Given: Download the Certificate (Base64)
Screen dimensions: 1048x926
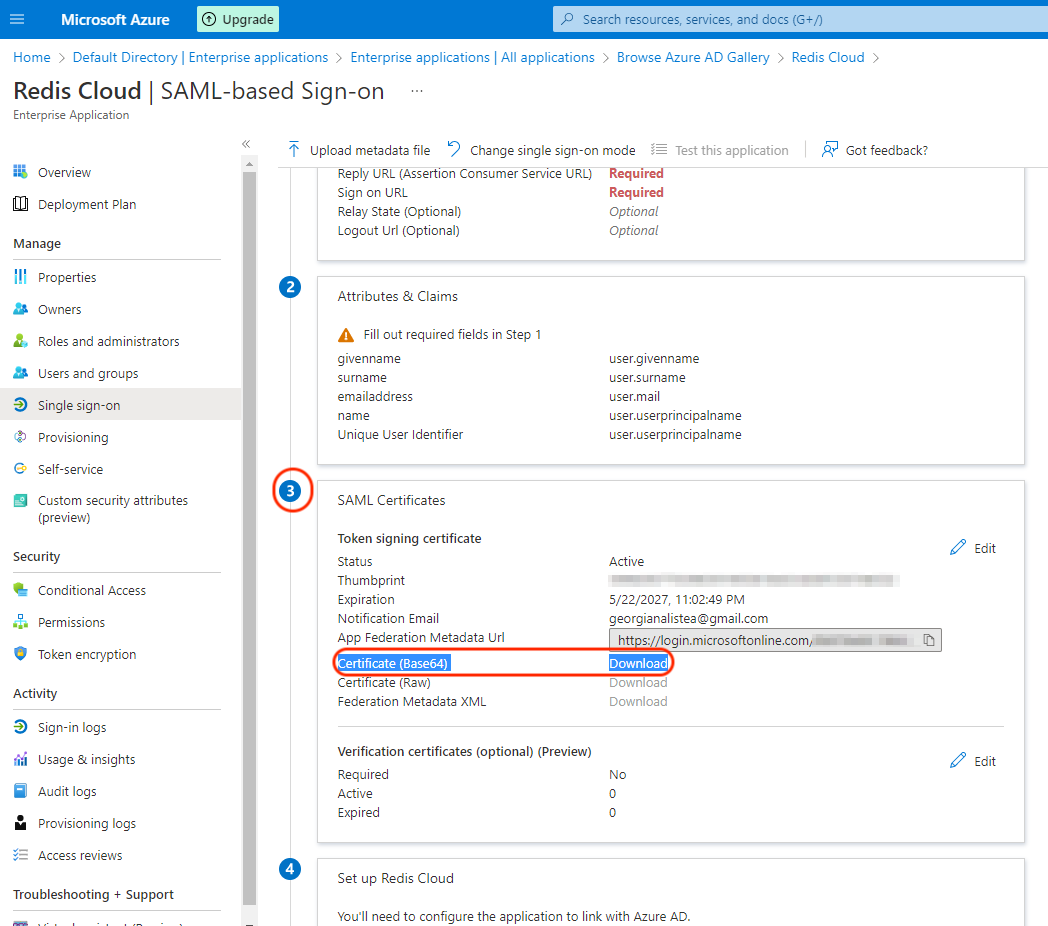Looking at the screenshot, I should coord(638,663).
